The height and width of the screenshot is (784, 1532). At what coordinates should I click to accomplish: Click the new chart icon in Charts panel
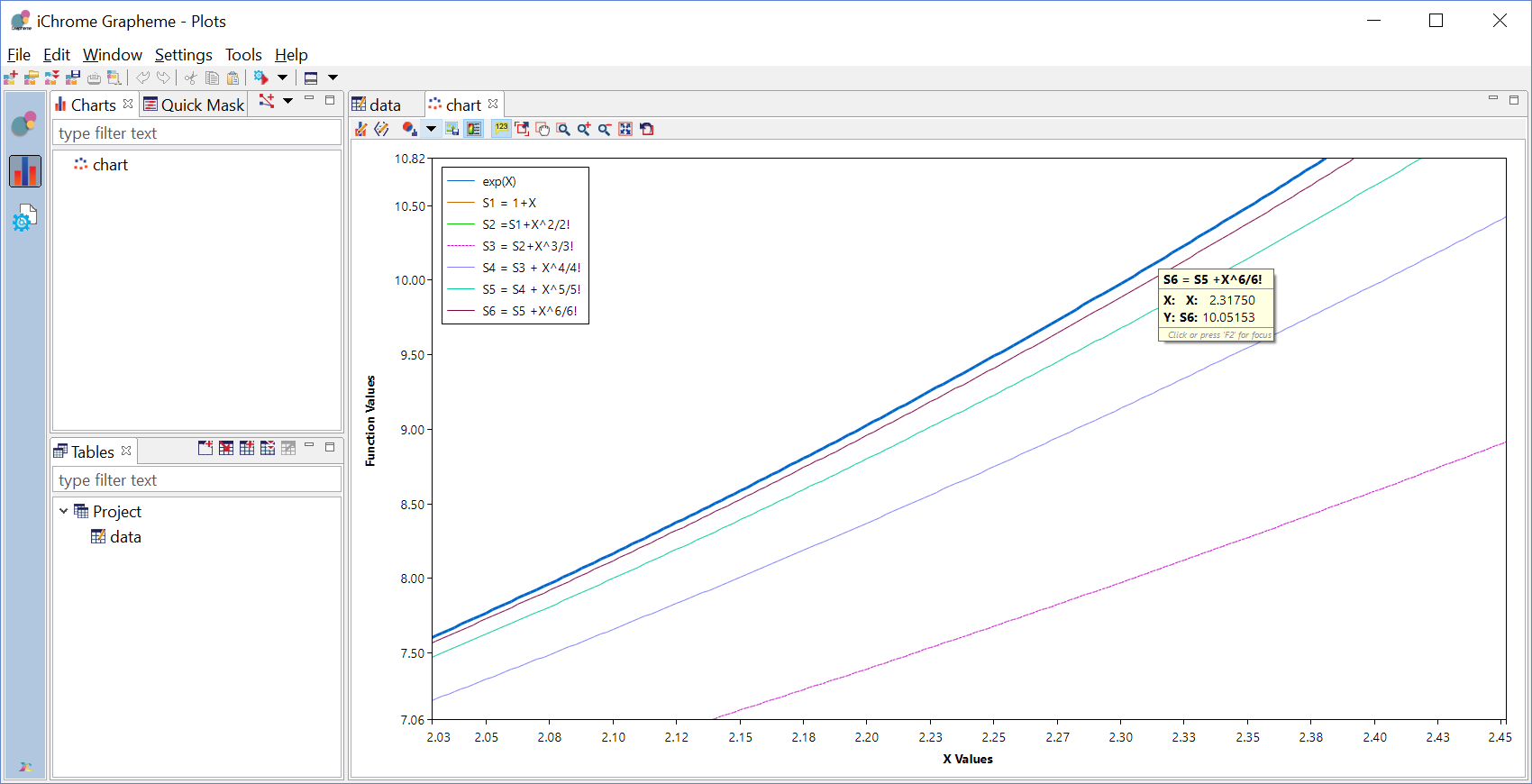267,101
